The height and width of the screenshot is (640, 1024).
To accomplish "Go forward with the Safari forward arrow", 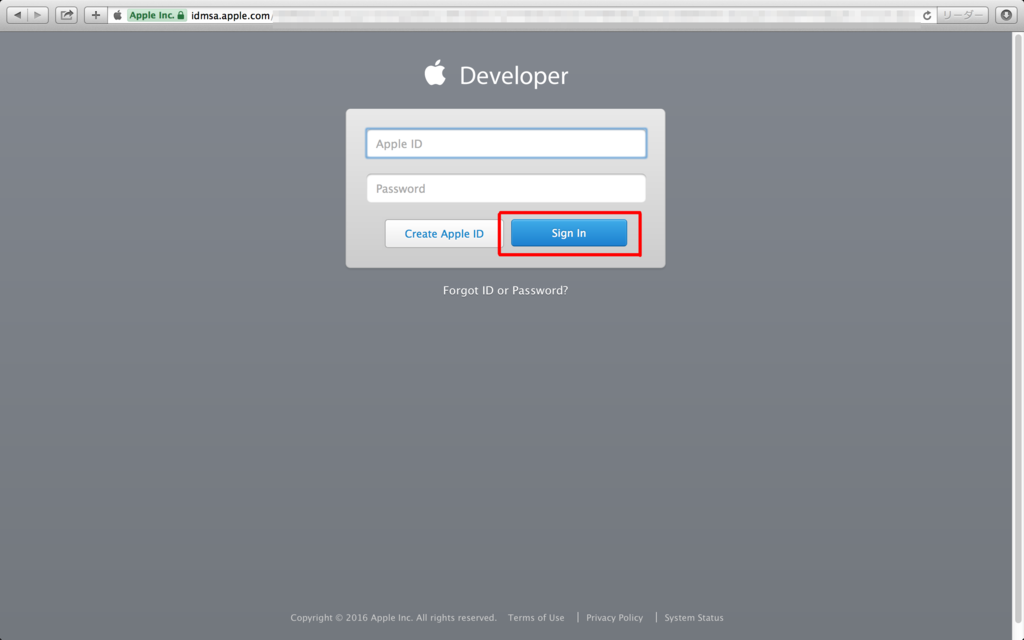I will coord(38,15).
